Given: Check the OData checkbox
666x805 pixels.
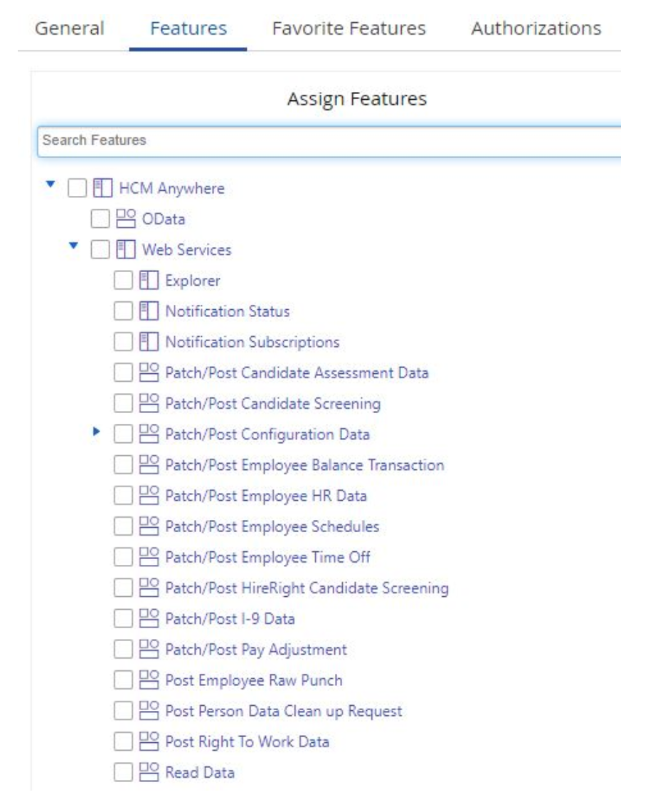Looking at the screenshot, I should tap(100, 219).
